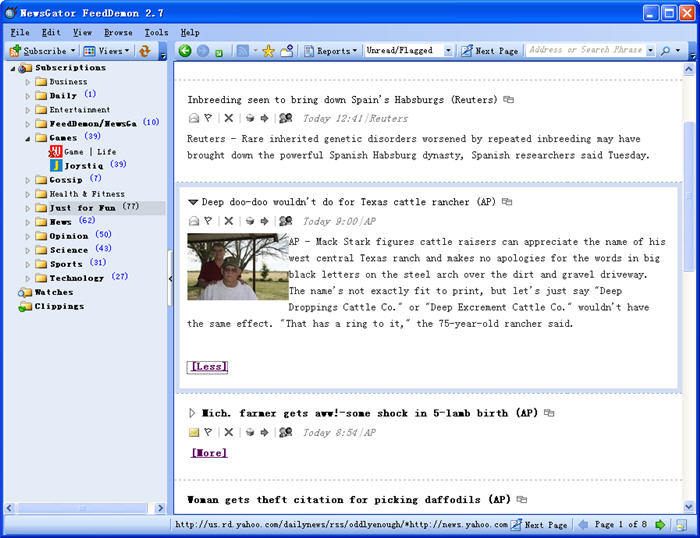Click the [More] link
Screen dimensions: 700x538
click(x=209, y=453)
